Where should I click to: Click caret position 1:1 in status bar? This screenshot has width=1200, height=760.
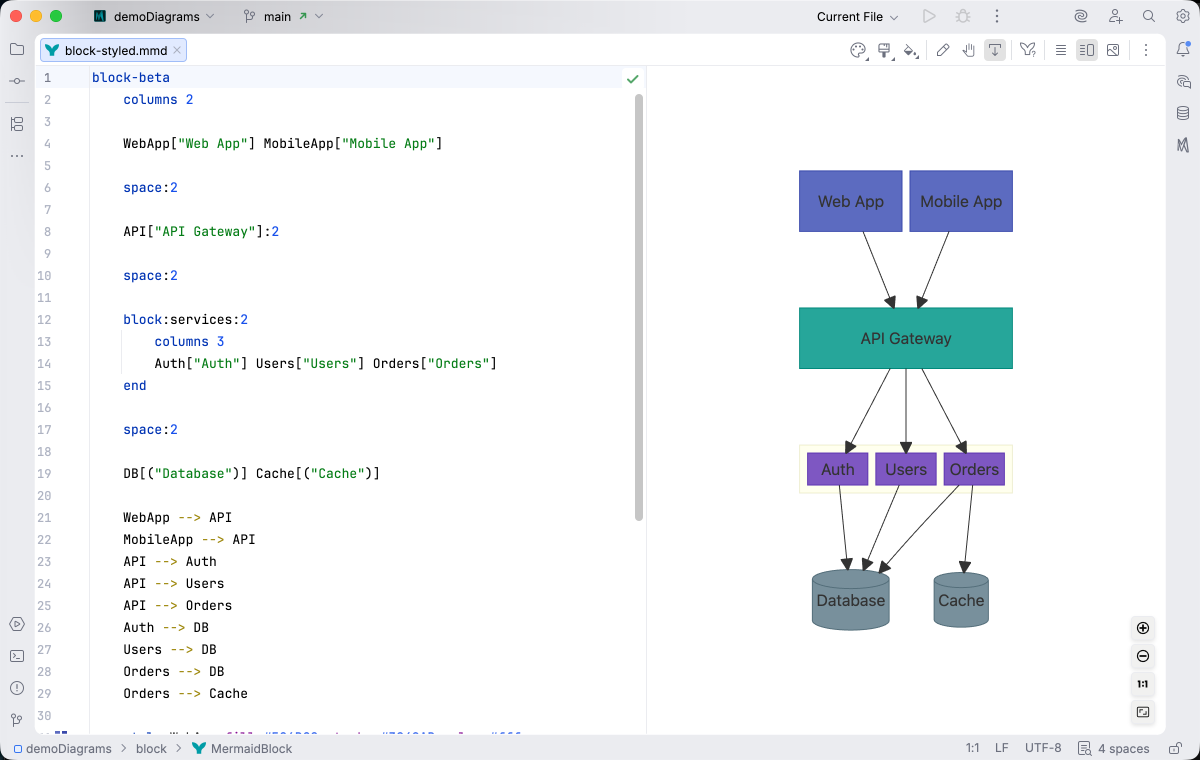click(x=972, y=748)
